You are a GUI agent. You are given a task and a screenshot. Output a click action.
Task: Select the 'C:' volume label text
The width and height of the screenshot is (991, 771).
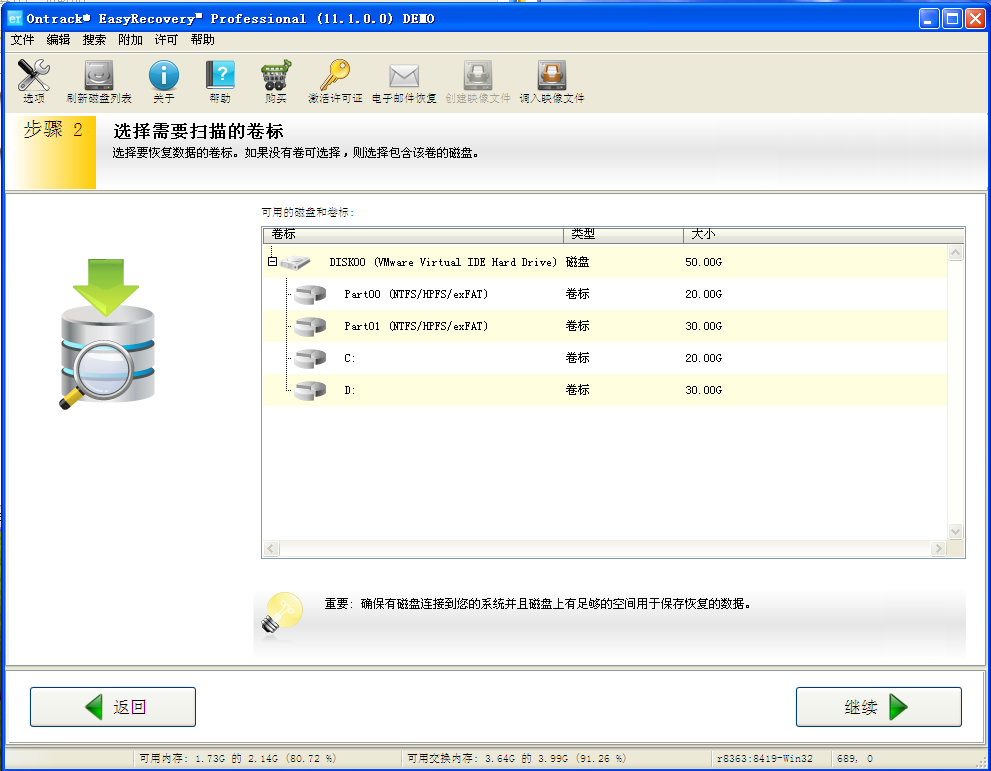(x=350, y=358)
